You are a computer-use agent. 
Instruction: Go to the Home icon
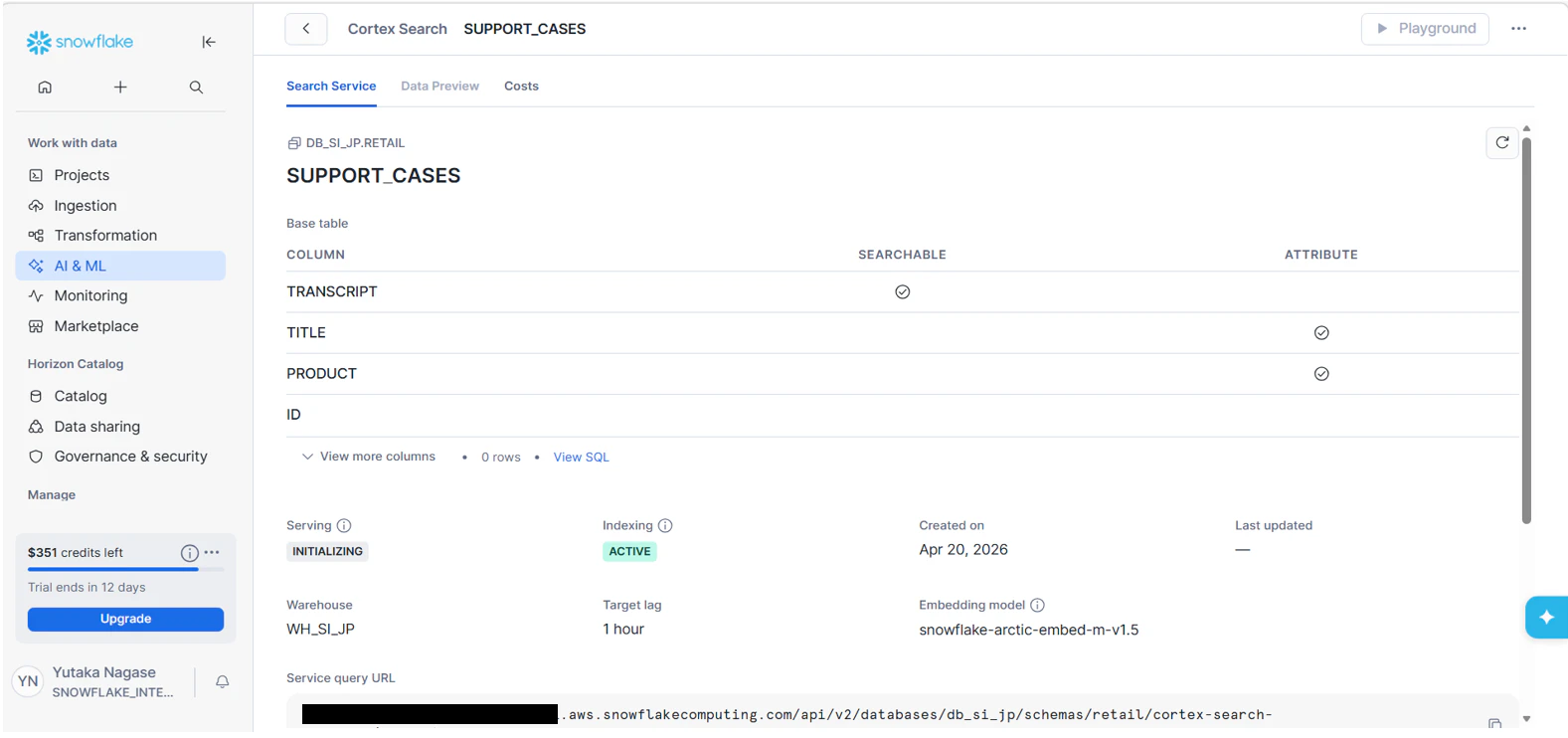(45, 88)
